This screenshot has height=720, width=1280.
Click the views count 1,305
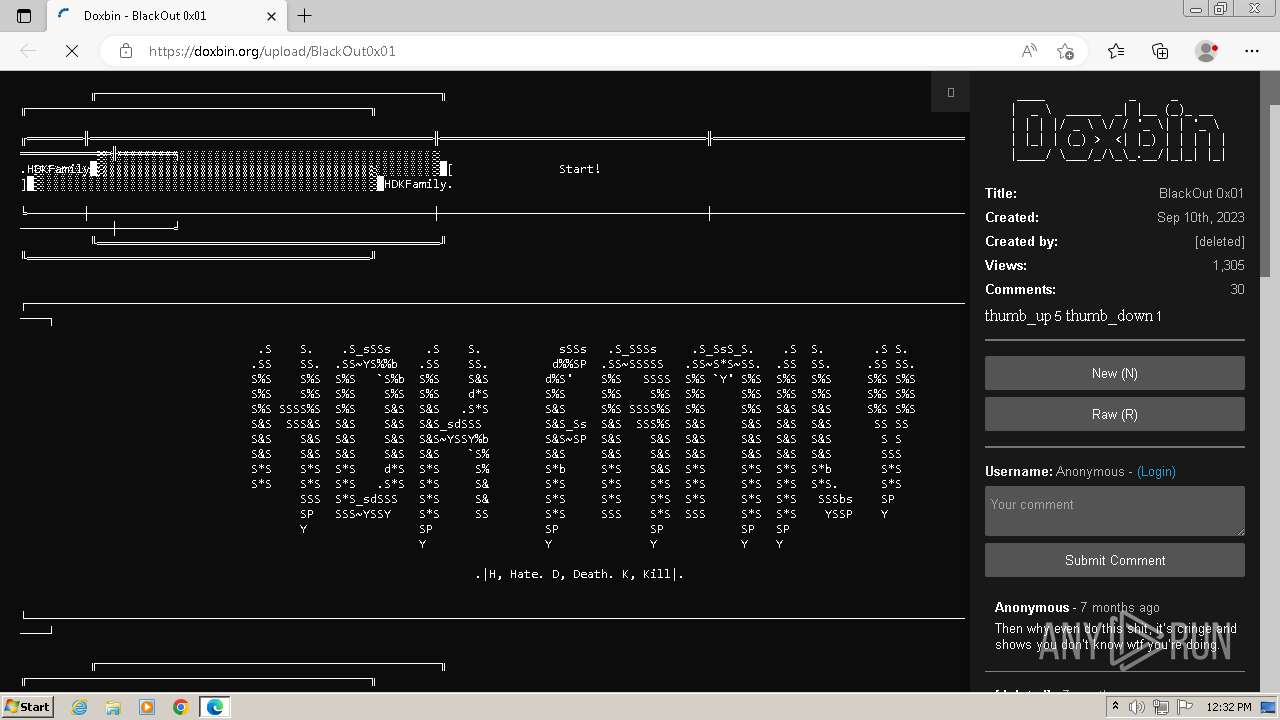(1228, 265)
